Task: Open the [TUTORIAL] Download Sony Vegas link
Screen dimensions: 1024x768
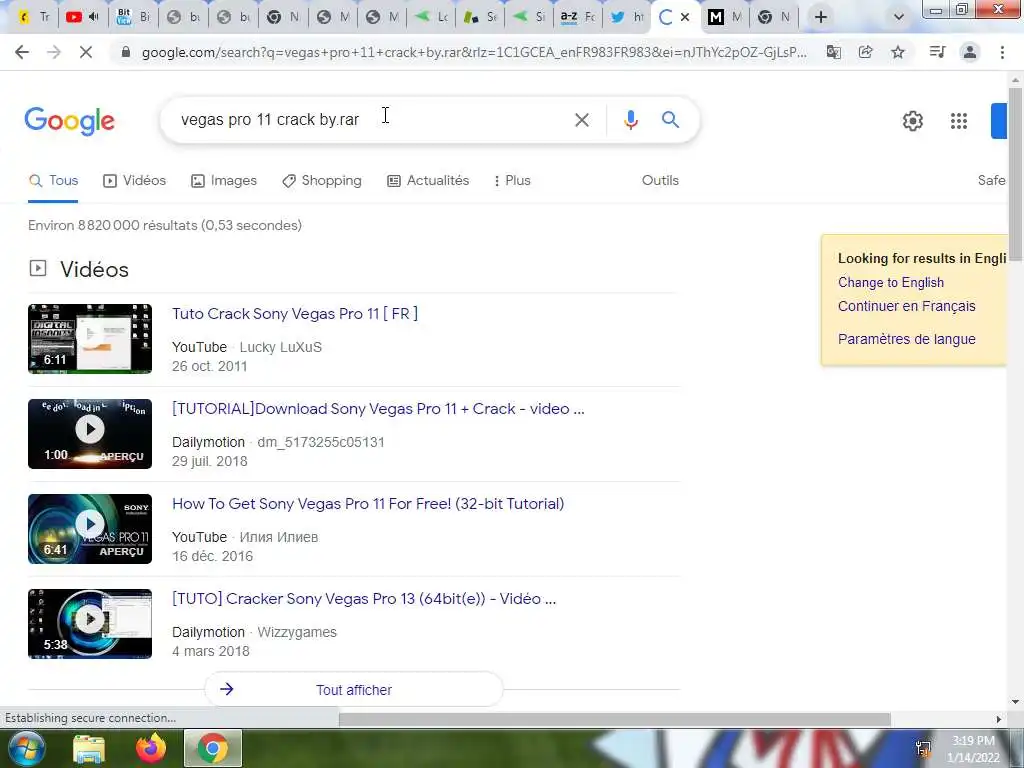Action: pos(378,409)
